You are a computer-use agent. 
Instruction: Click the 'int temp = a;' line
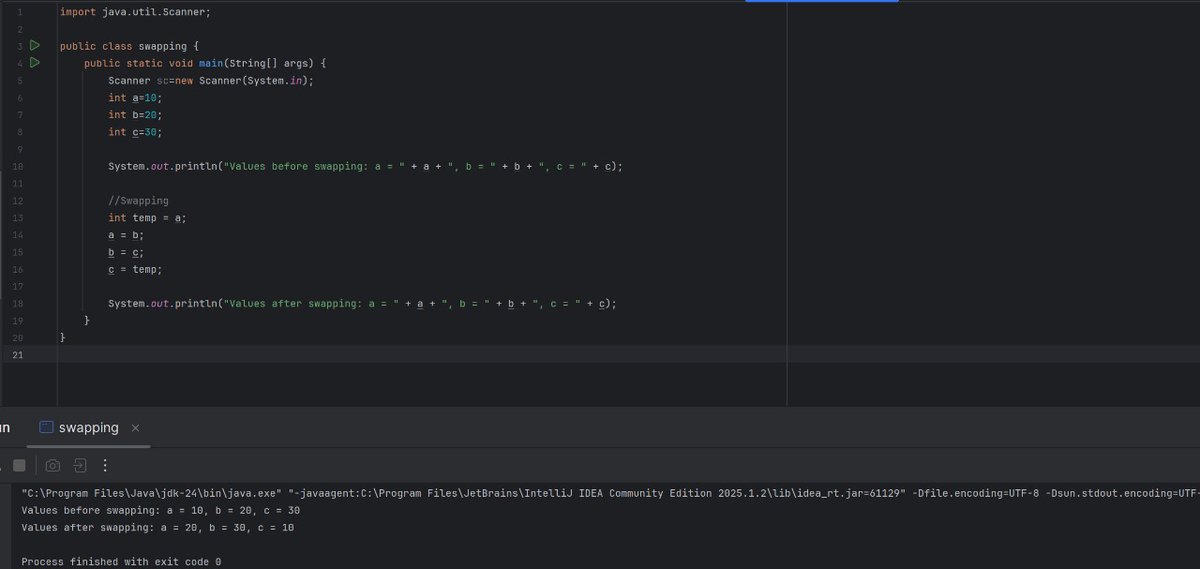point(147,217)
